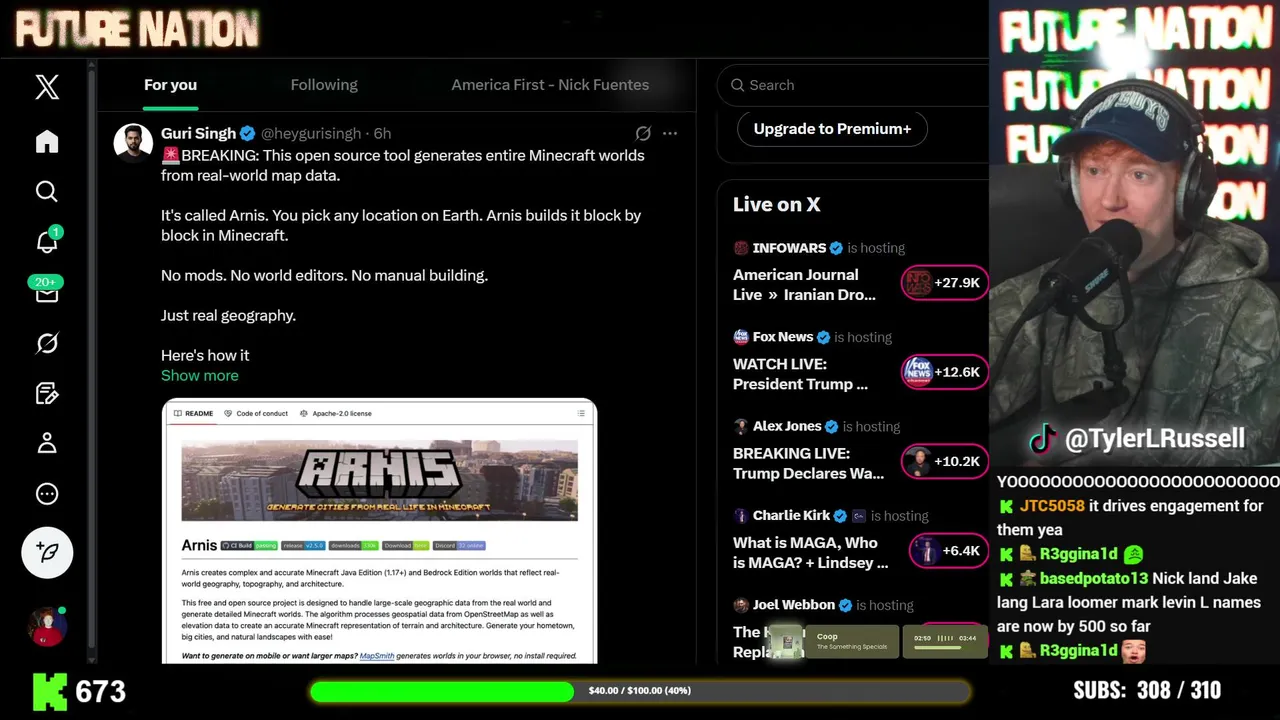
Task: Select the Code of conduct tab
Action: click(x=256, y=413)
